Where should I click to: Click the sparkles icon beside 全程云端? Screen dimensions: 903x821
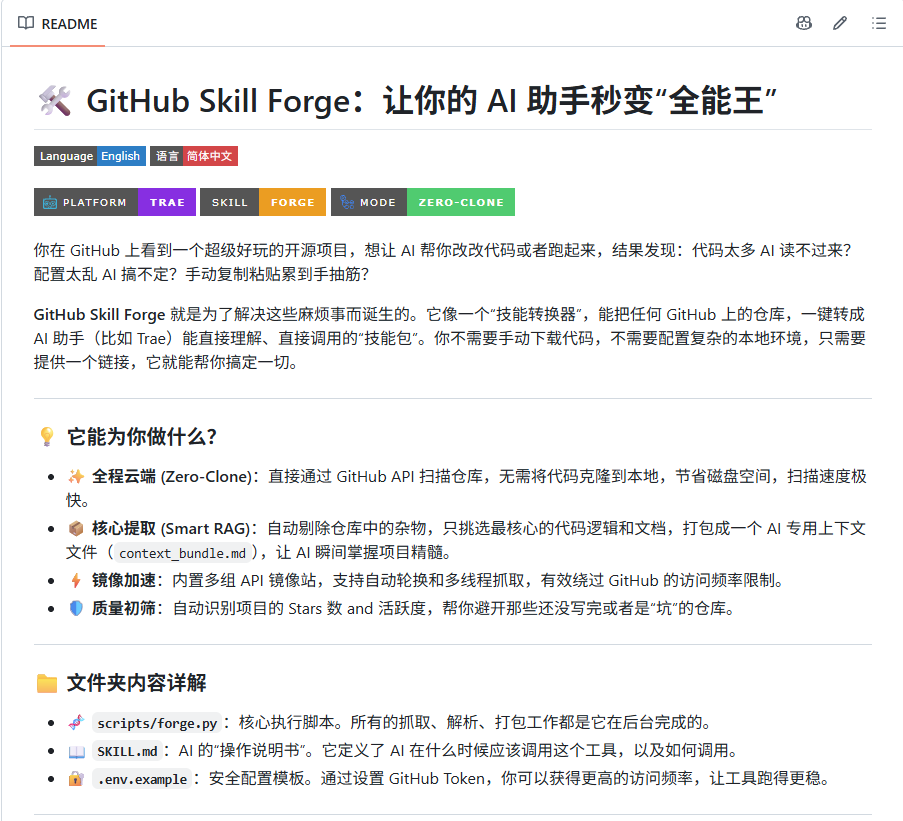(x=76, y=477)
